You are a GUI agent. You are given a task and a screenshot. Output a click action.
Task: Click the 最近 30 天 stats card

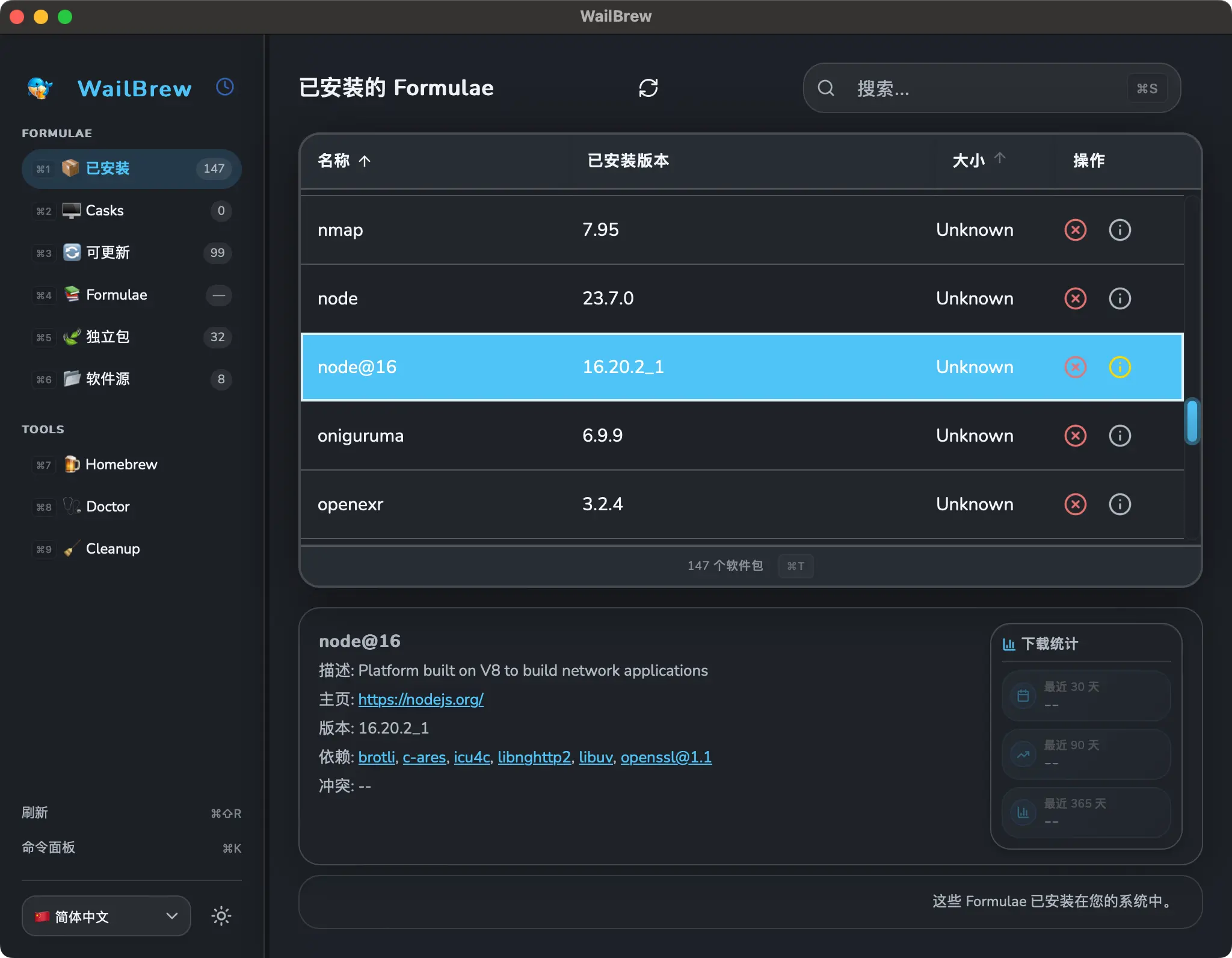(x=1086, y=696)
